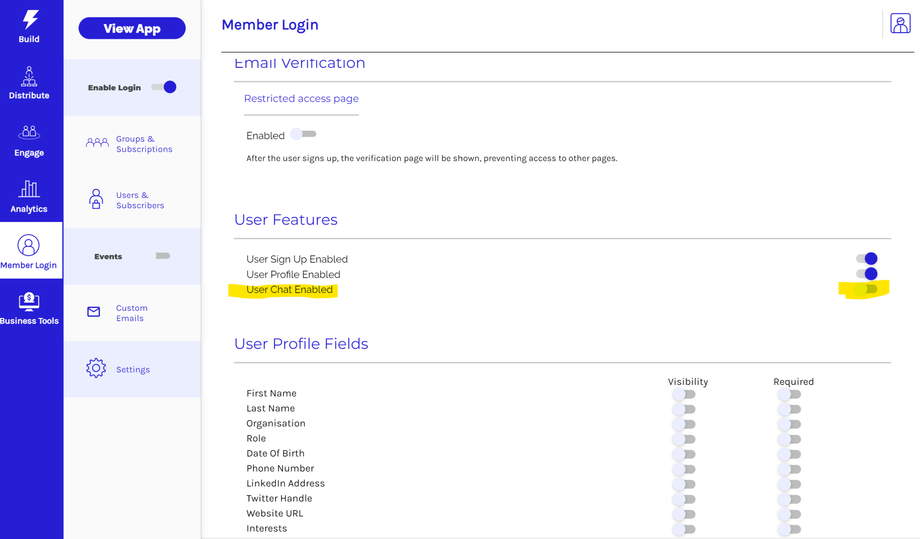The height and width of the screenshot is (539, 920).
Task: Open the Analytics bar chart icon
Action: (29, 188)
